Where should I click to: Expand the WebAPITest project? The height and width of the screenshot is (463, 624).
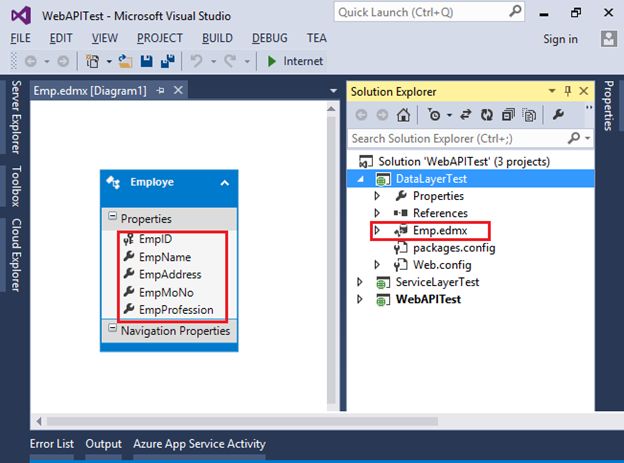click(360, 299)
